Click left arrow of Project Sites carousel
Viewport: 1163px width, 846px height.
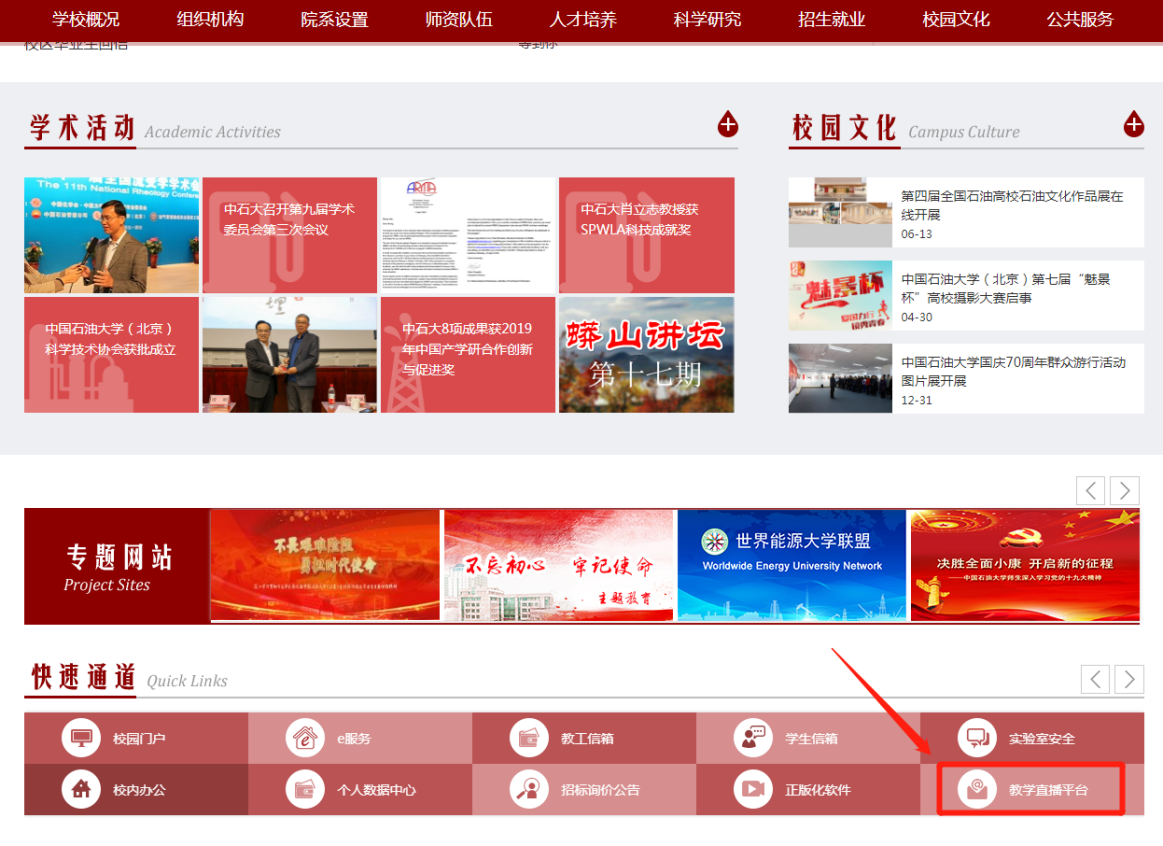coord(1090,490)
